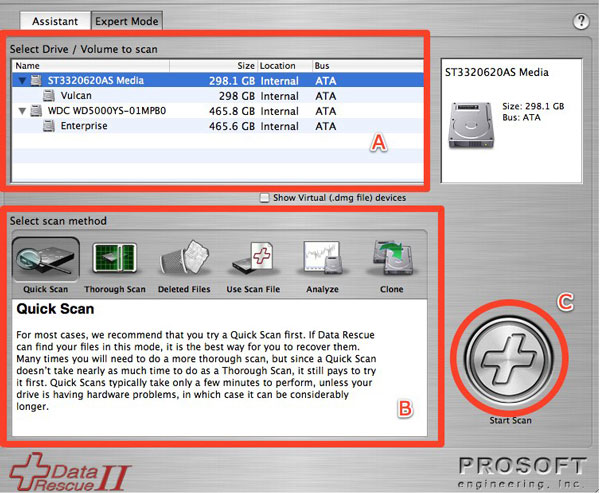Select the ST3320620AS Media drive name
The width and height of the screenshot is (600, 493).
click(96, 80)
